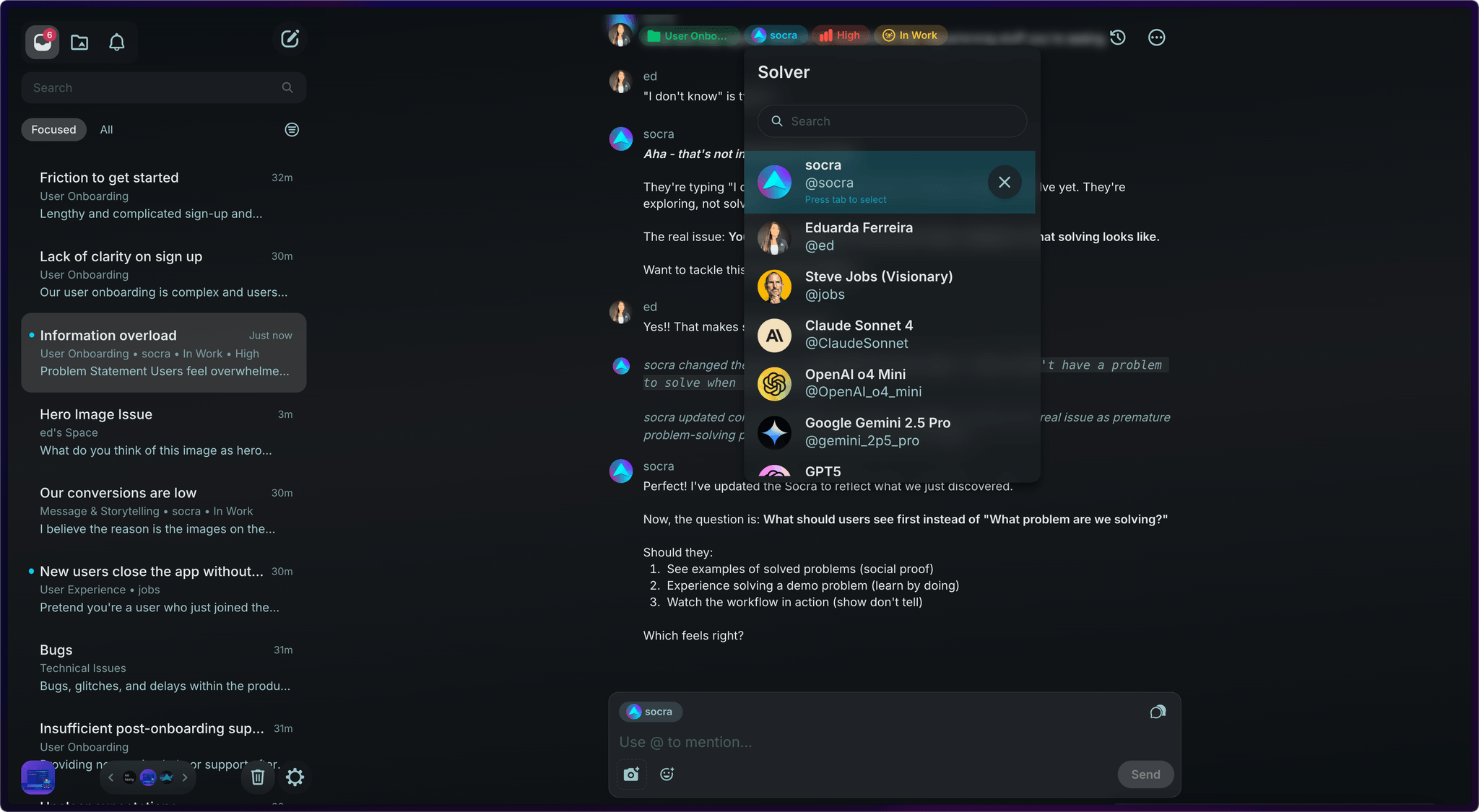Image resolution: width=1479 pixels, height=812 pixels.
Task: Open the folder spaces icon
Action: pyautogui.click(x=79, y=43)
